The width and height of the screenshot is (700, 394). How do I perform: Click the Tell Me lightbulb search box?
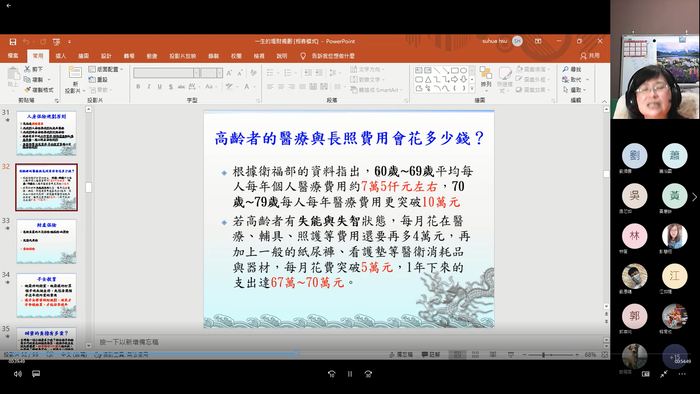[328, 56]
